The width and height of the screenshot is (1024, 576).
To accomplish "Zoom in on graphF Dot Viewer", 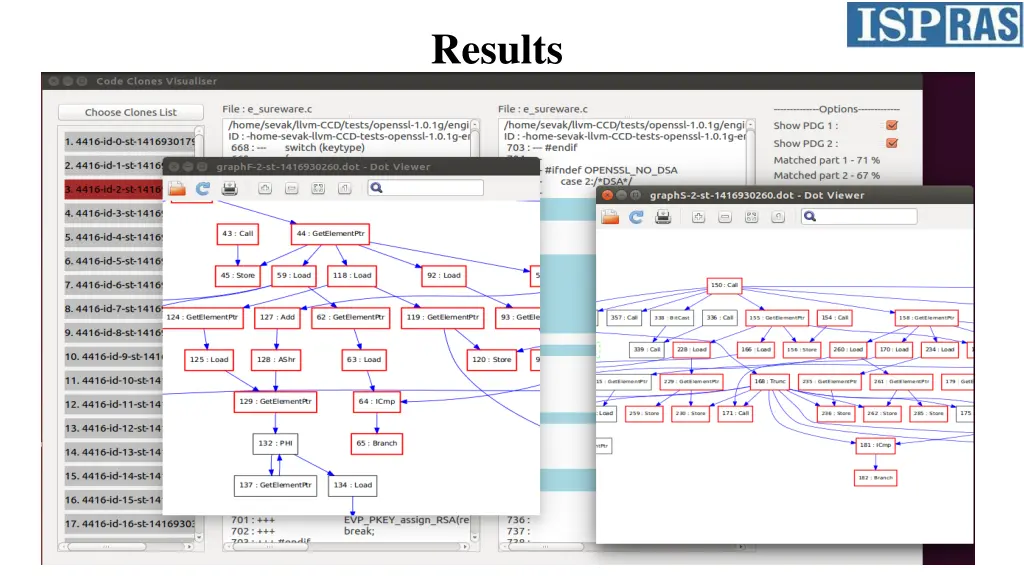I will 264,189.
